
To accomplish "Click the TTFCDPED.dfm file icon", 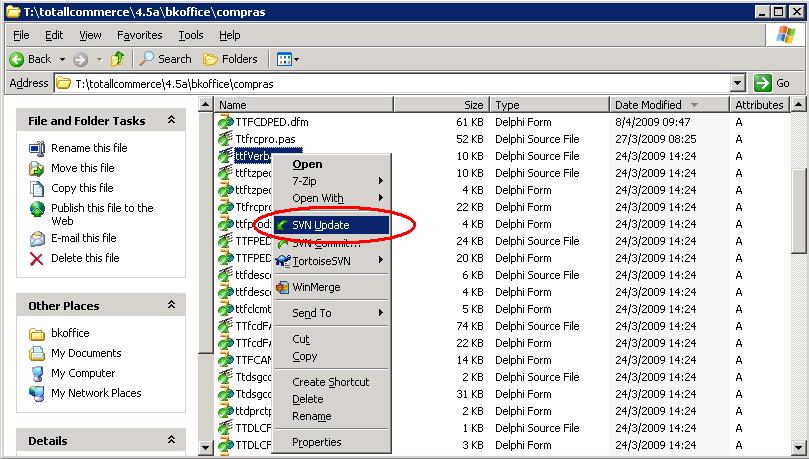I will tap(225, 122).
